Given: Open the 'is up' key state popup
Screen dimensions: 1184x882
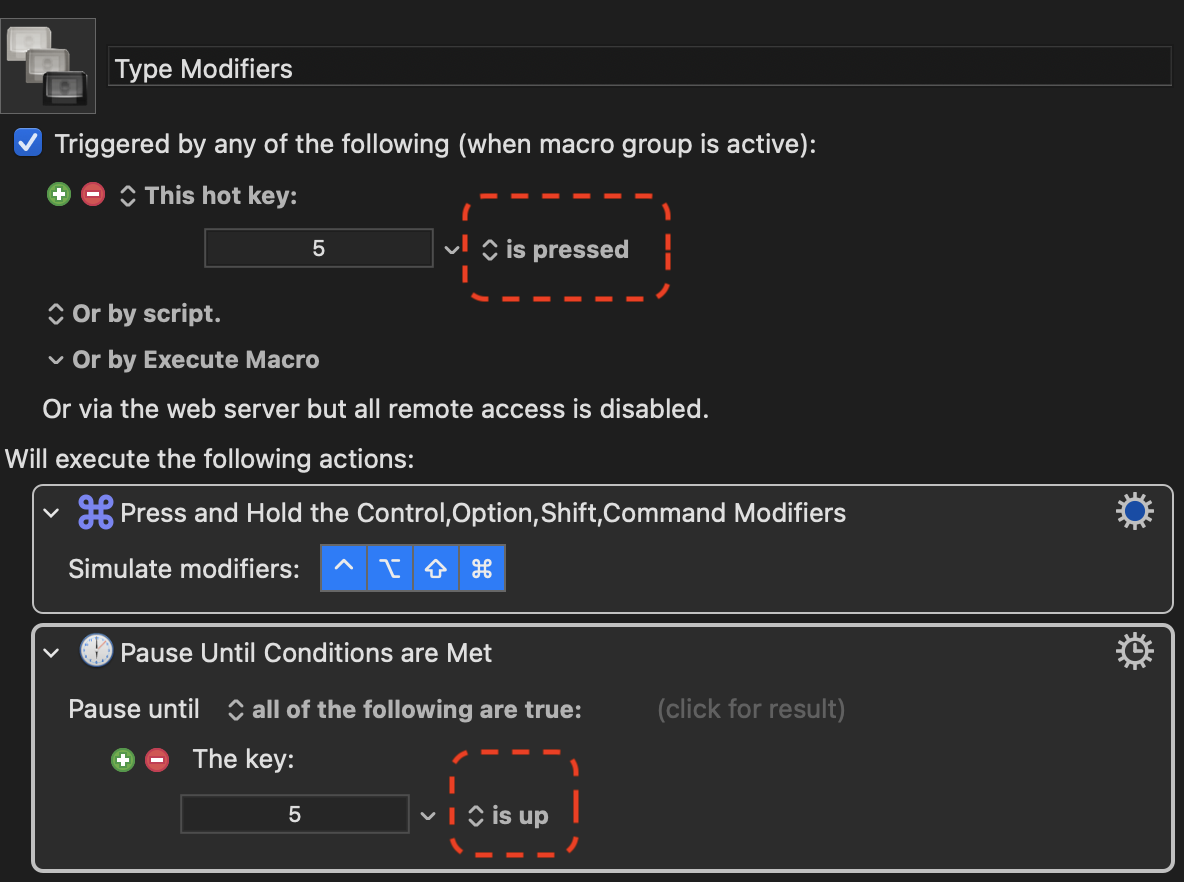Looking at the screenshot, I should pos(508,816).
